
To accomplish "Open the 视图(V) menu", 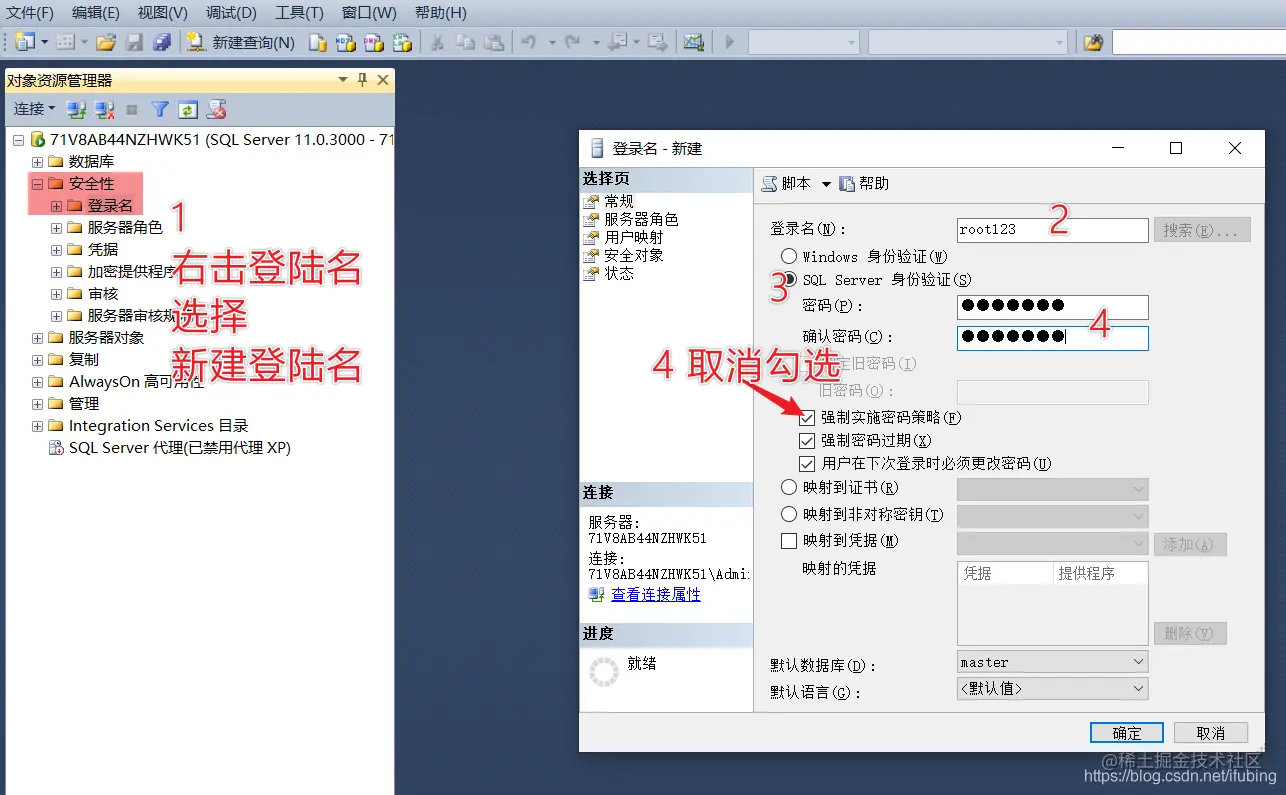I will pyautogui.click(x=160, y=13).
